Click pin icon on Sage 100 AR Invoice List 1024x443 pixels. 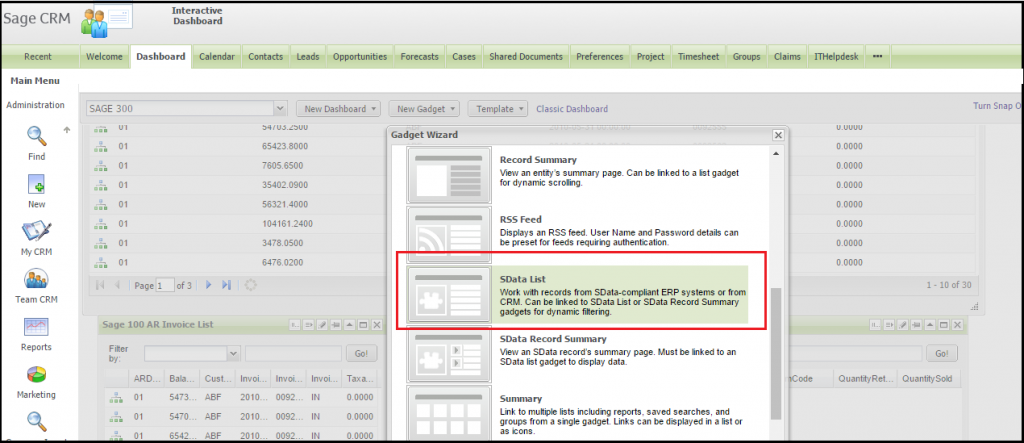[336, 325]
